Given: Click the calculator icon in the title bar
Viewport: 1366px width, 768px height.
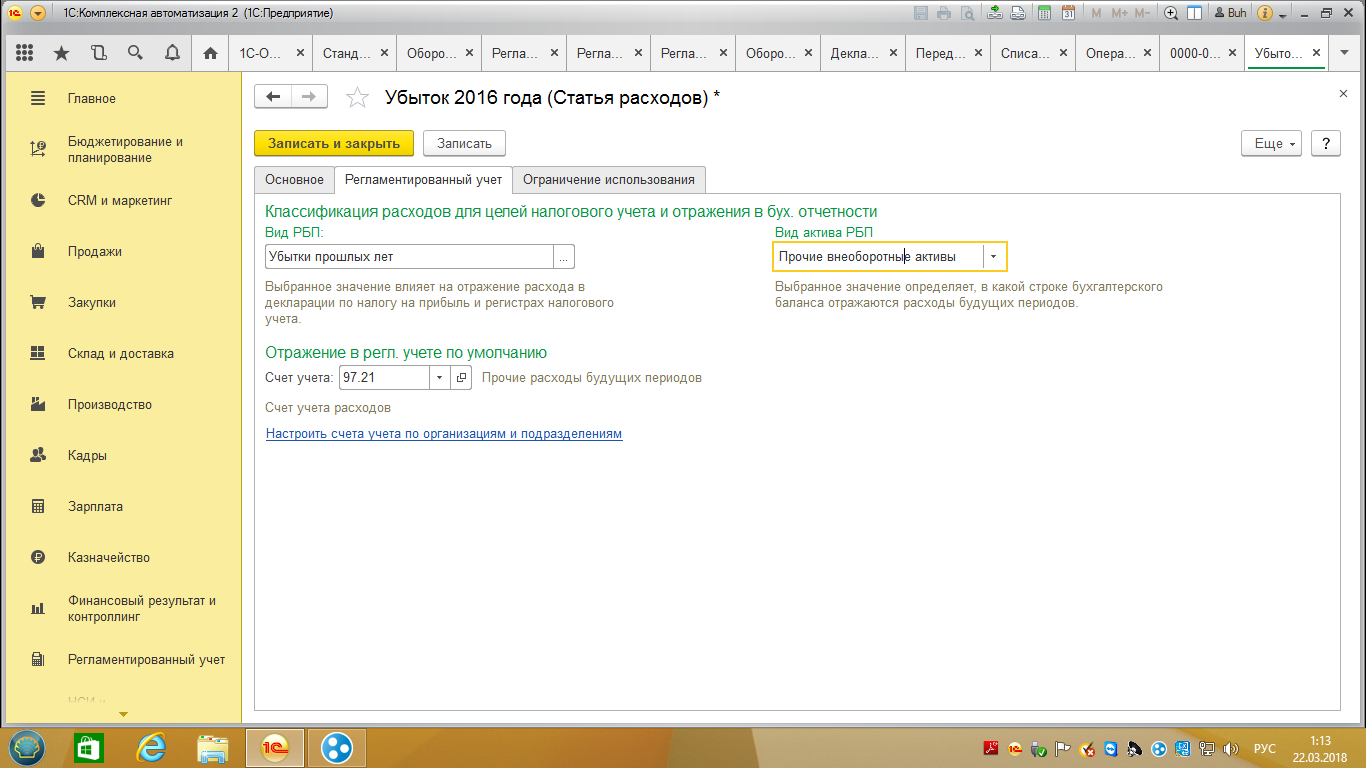Looking at the screenshot, I should pos(1045,14).
